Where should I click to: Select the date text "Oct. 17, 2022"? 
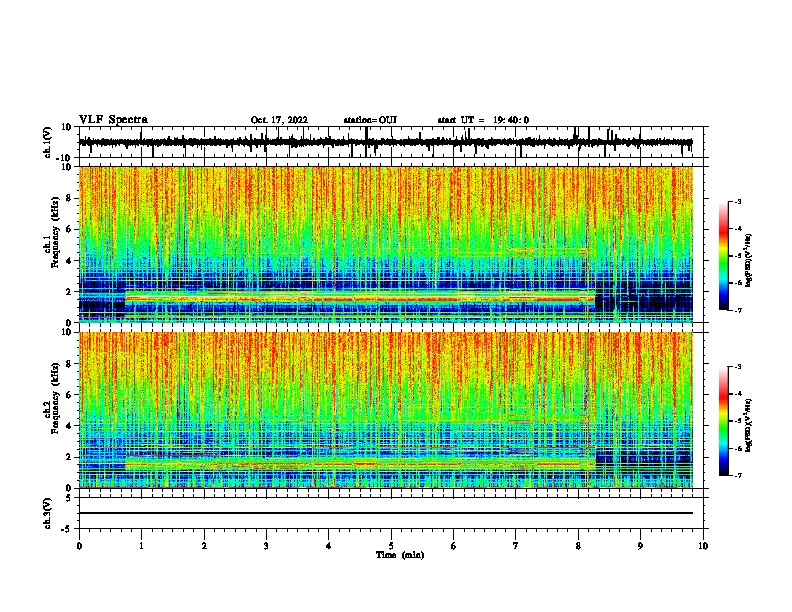[x=279, y=120]
